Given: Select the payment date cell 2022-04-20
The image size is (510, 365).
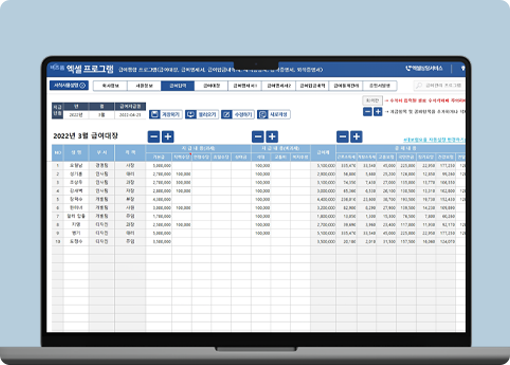Looking at the screenshot, I should click(x=130, y=115).
